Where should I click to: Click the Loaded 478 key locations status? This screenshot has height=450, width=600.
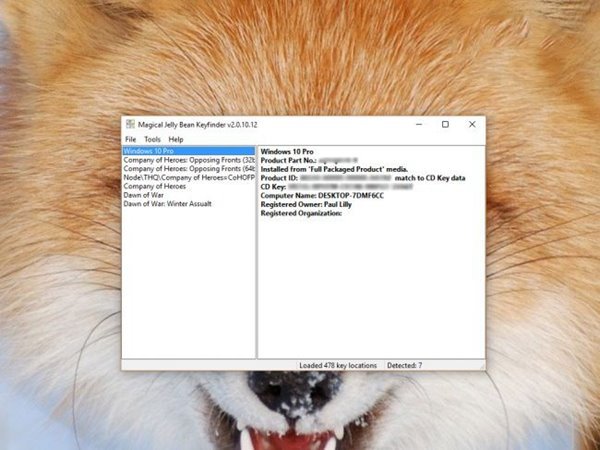click(x=338, y=365)
